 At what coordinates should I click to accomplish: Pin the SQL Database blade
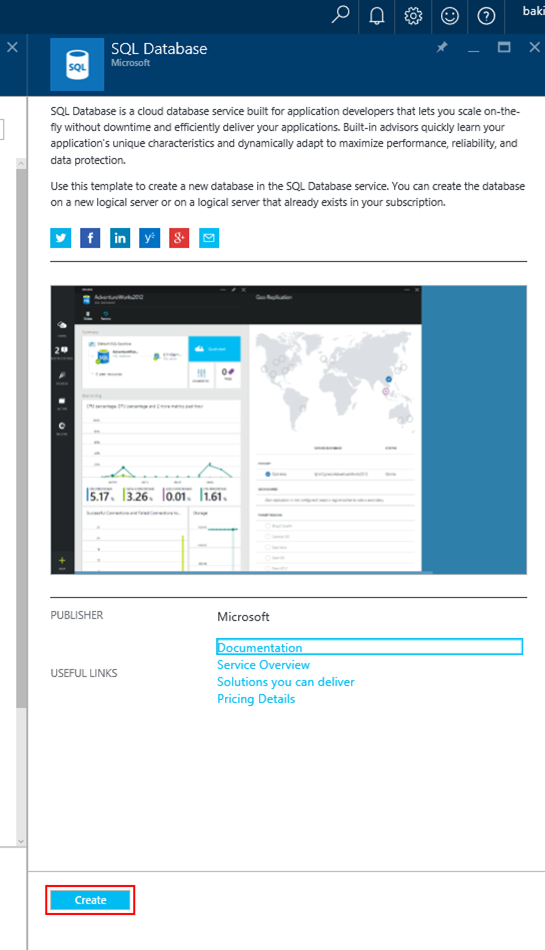[x=442, y=47]
